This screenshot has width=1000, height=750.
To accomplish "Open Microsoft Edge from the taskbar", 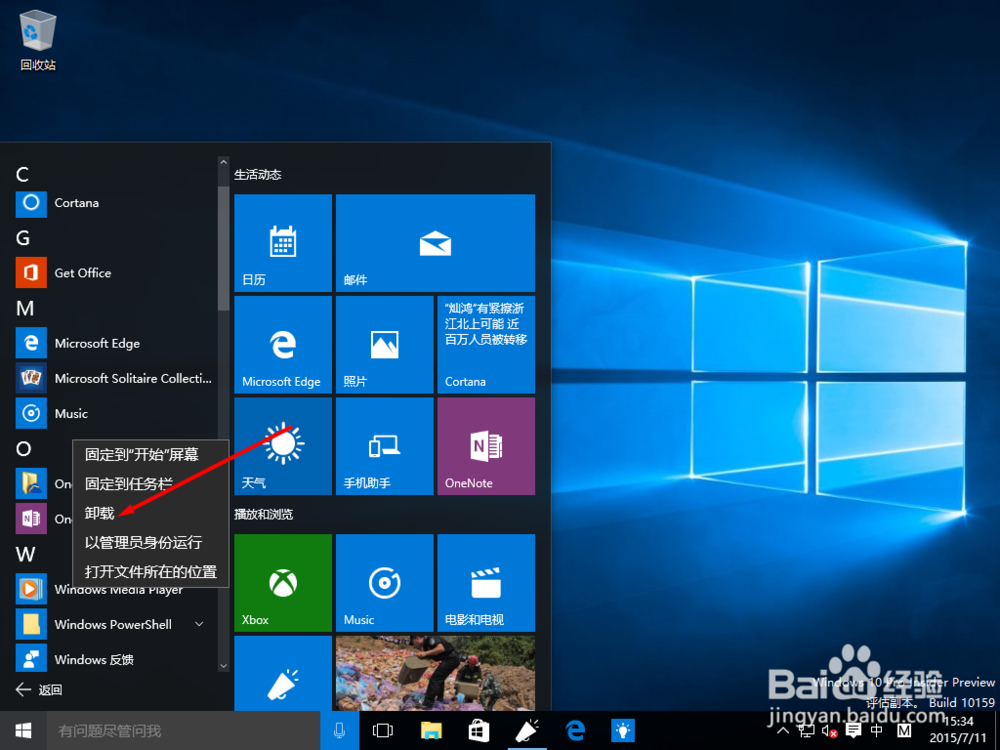I will (575, 730).
